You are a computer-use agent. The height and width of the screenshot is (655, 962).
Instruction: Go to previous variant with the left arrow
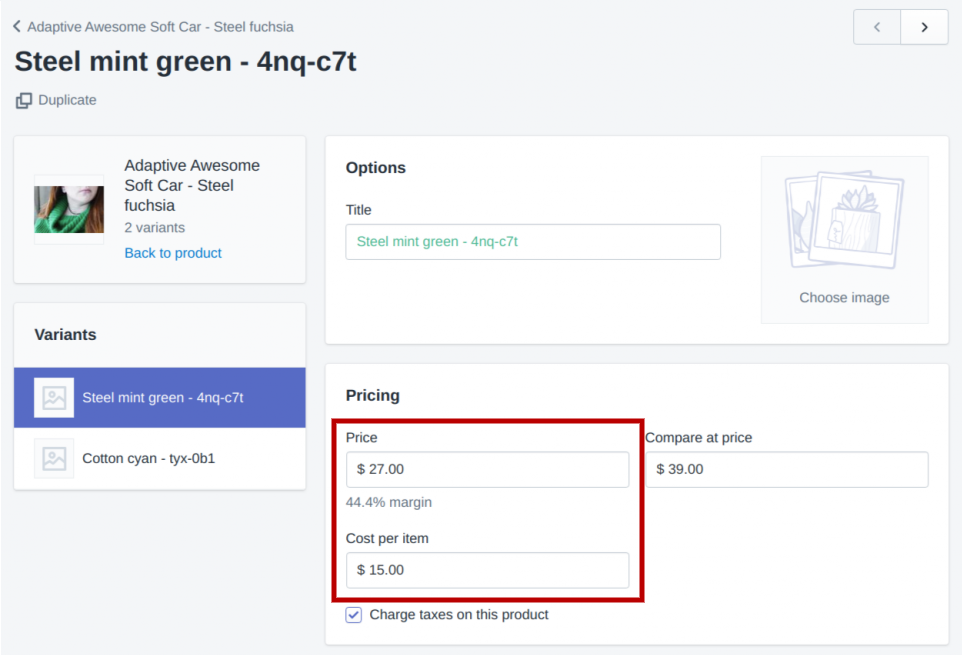(x=876, y=27)
